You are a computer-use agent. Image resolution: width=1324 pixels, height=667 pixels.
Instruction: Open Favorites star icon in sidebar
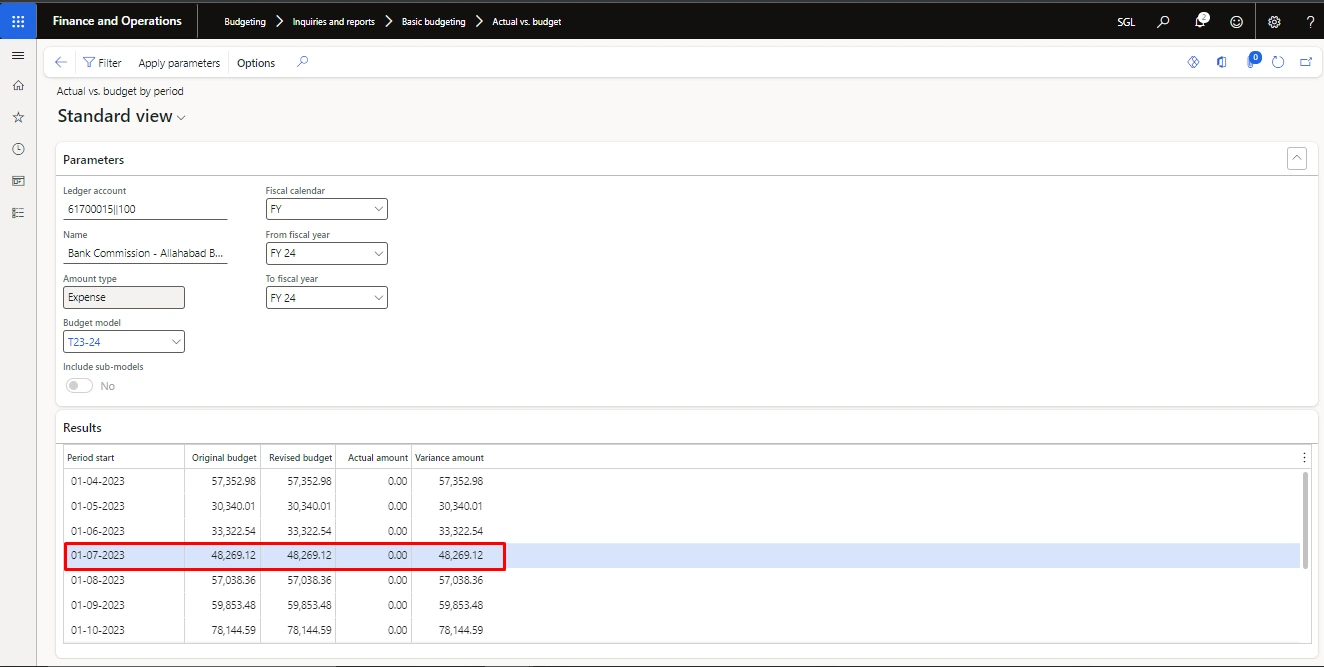18,117
